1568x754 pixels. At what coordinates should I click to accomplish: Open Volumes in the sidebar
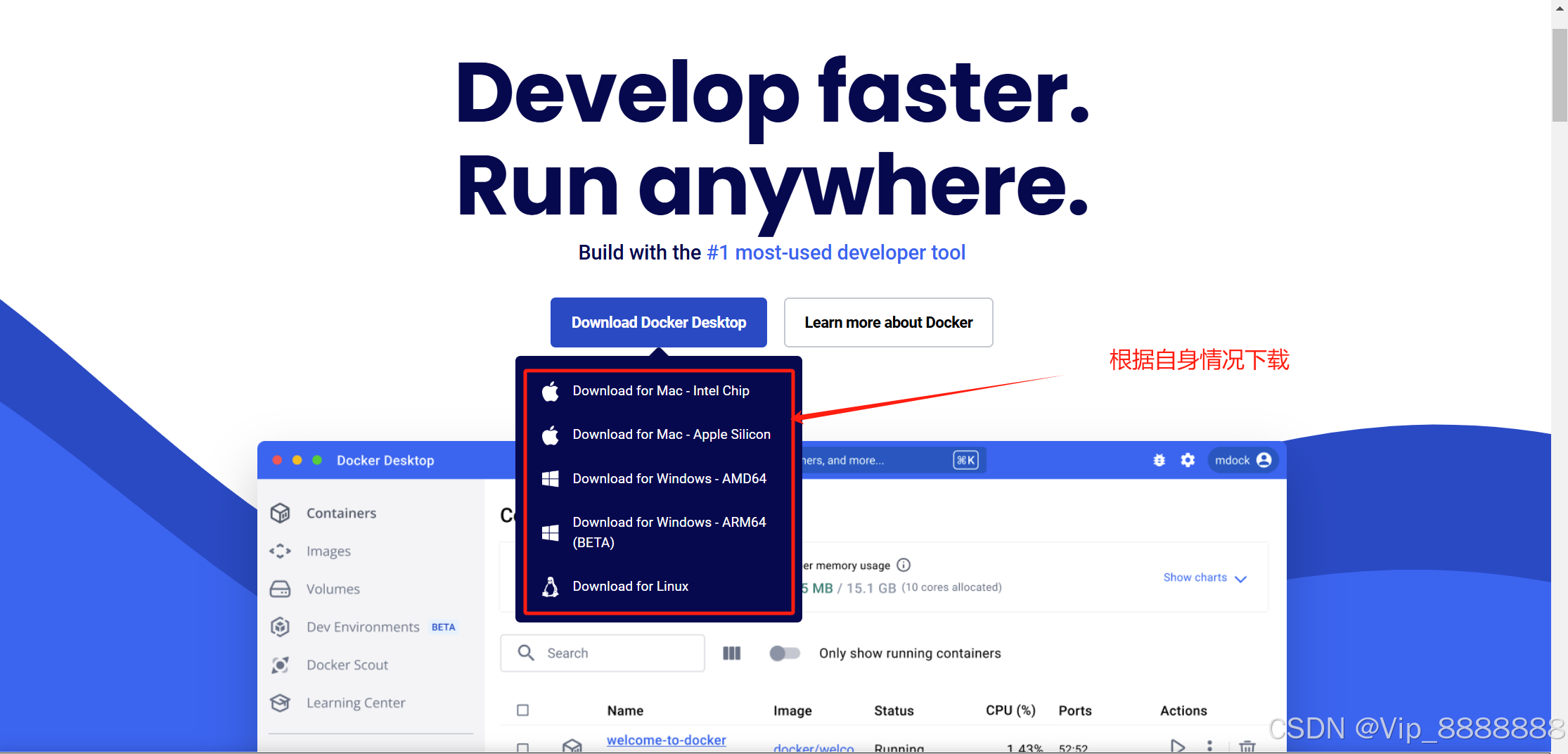[x=333, y=589]
